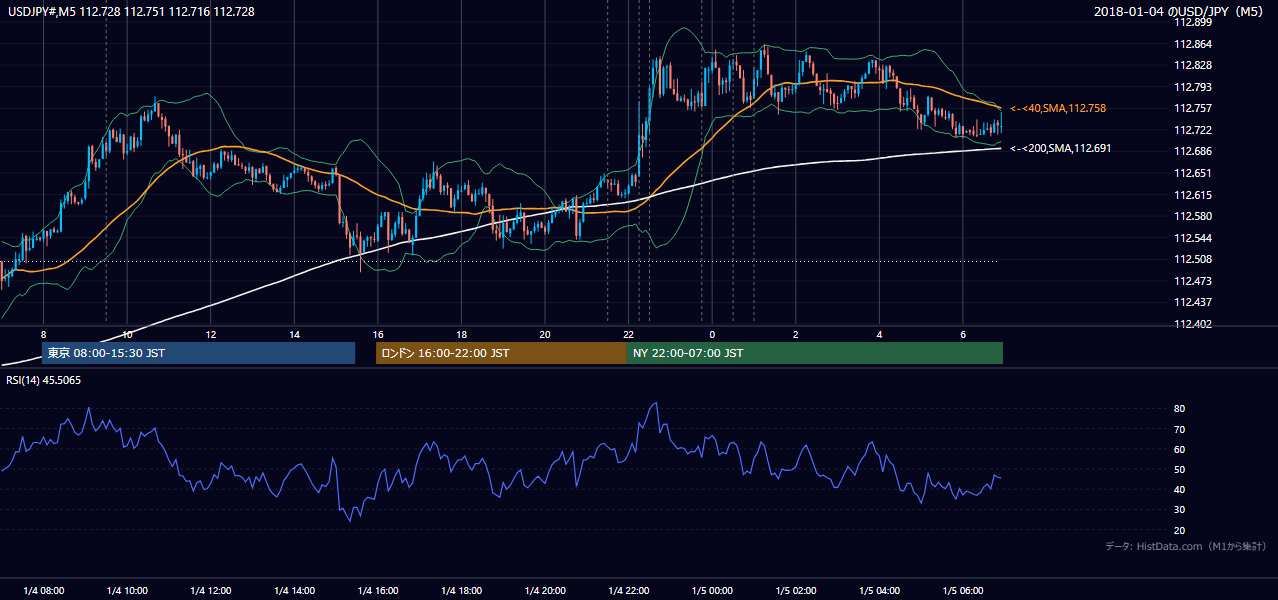This screenshot has width=1278, height=600.
Task: Click price axis label 112.757
Action: coord(1192,108)
